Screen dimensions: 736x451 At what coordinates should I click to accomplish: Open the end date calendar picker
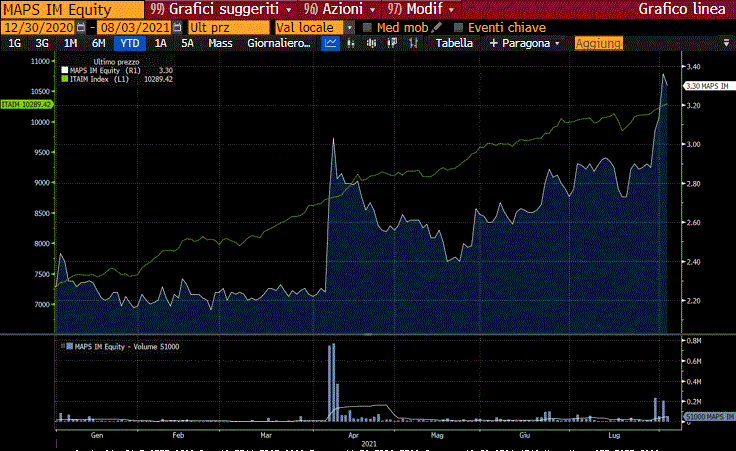click(x=177, y=28)
